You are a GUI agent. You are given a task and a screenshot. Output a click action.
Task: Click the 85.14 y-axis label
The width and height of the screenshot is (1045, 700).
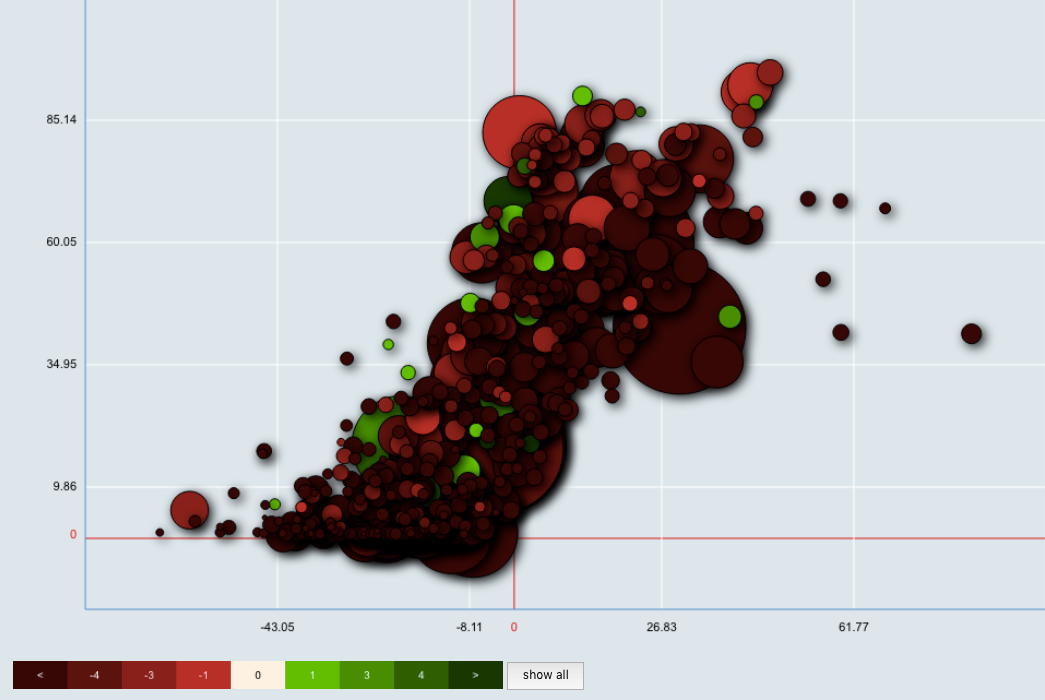click(x=61, y=120)
